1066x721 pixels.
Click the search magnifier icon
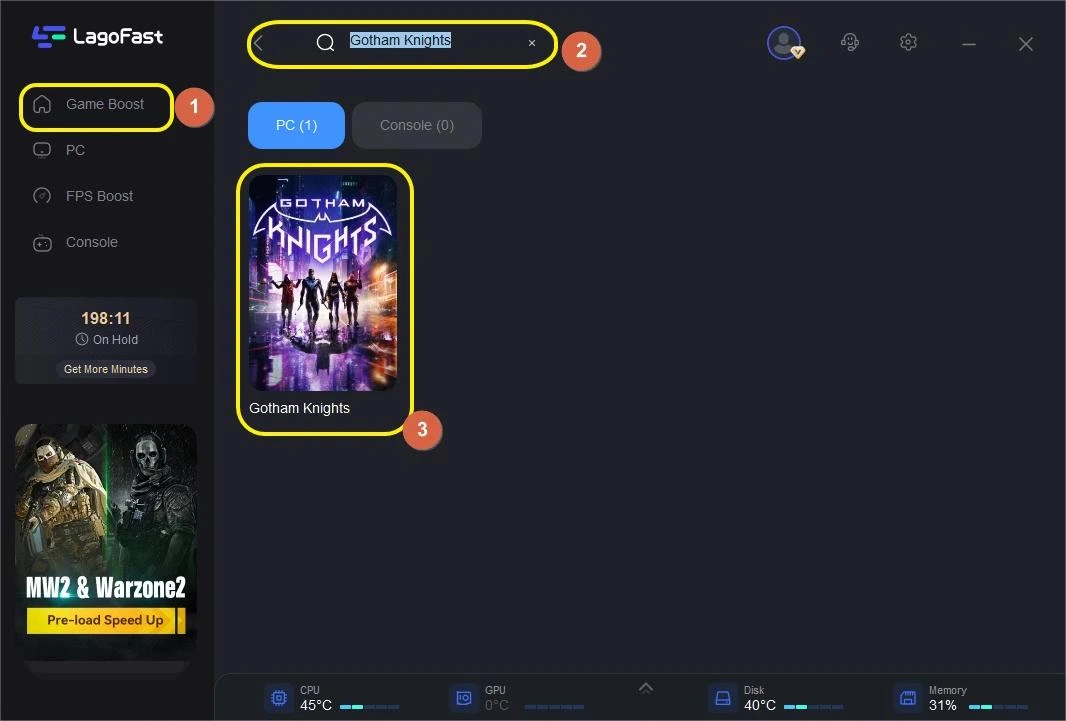[325, 43]
